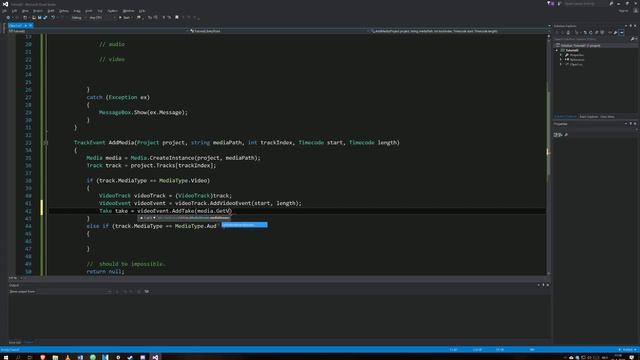The width and height of the screenshot is (640, 360).
Task: Expand the Class1.cs node in Solution Explorer
Action: pos(561,64)
